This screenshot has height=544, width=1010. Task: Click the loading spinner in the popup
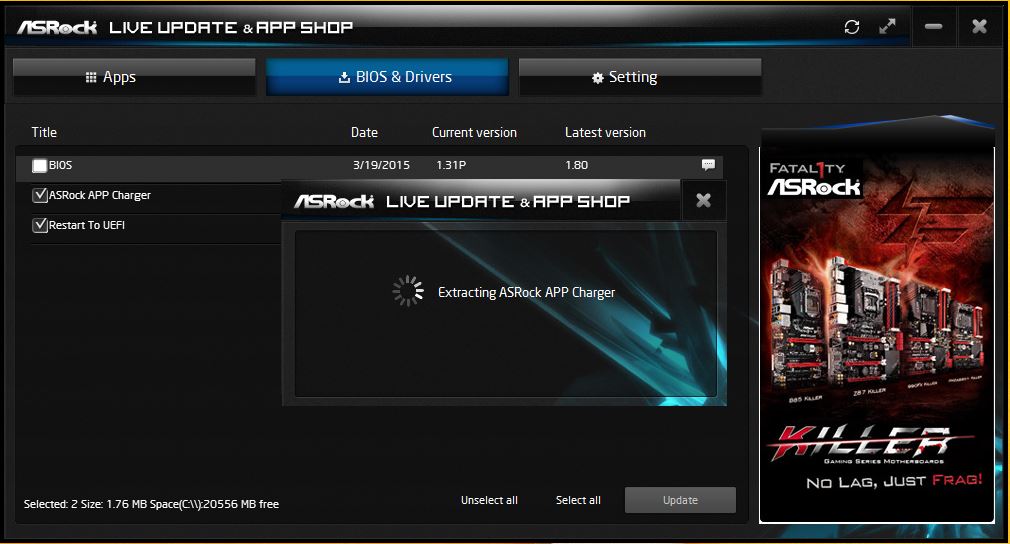pyautogui.click(x=408, y=291)
